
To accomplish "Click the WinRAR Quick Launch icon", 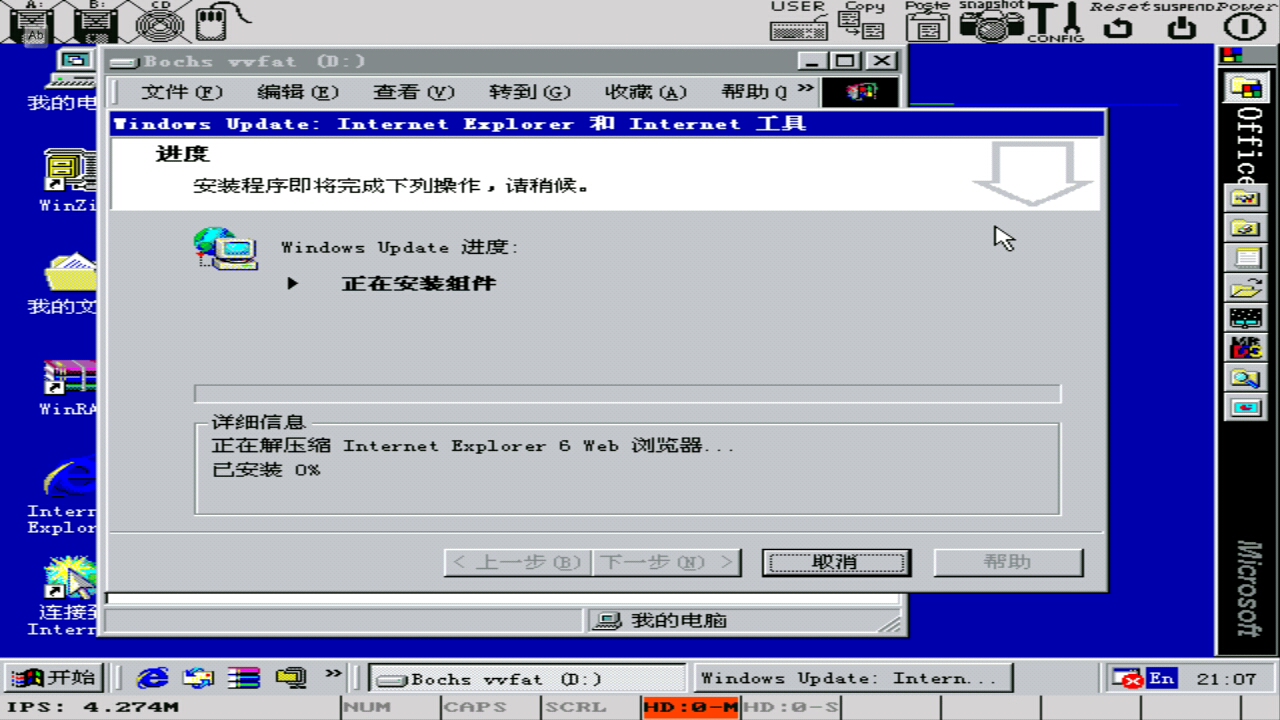I will click(x=244, y=678).
